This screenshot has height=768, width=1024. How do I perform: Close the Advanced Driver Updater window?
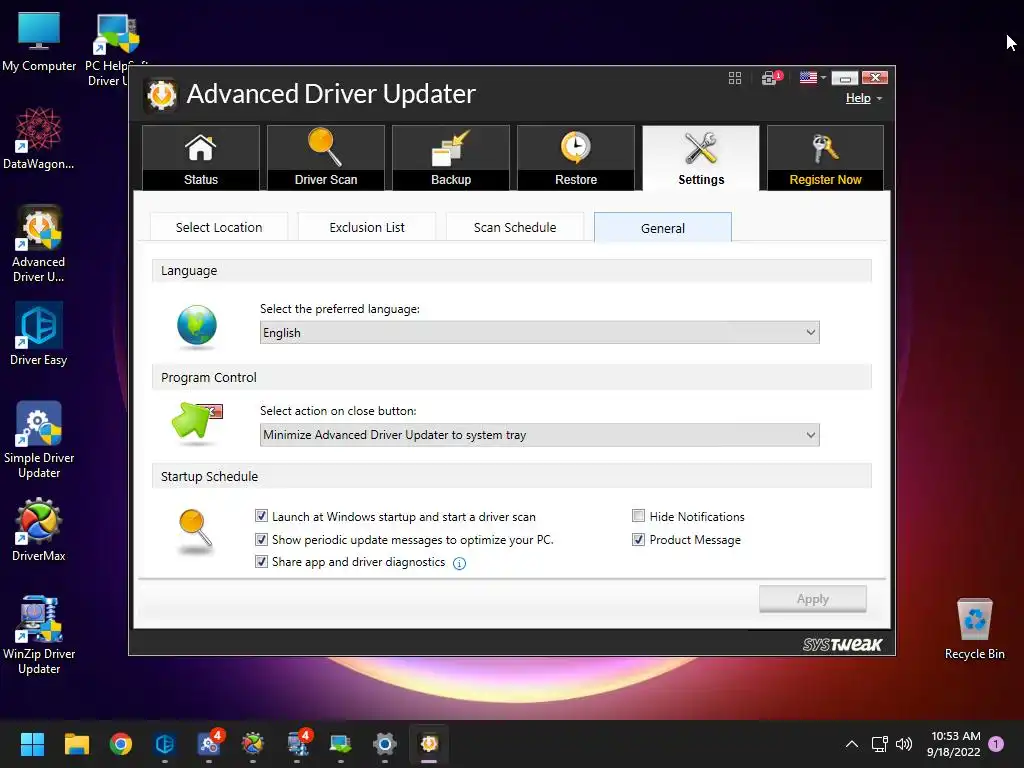click(874, 78)
